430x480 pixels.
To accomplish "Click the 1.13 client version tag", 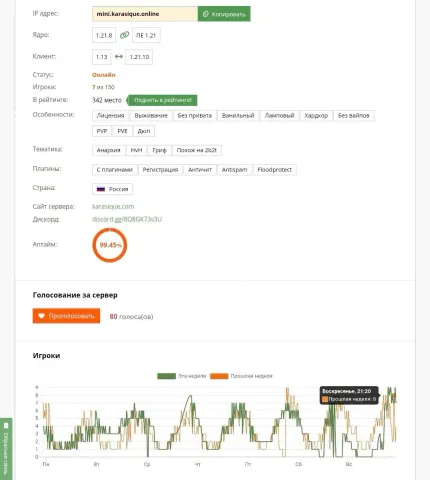I will coord(102,57).
